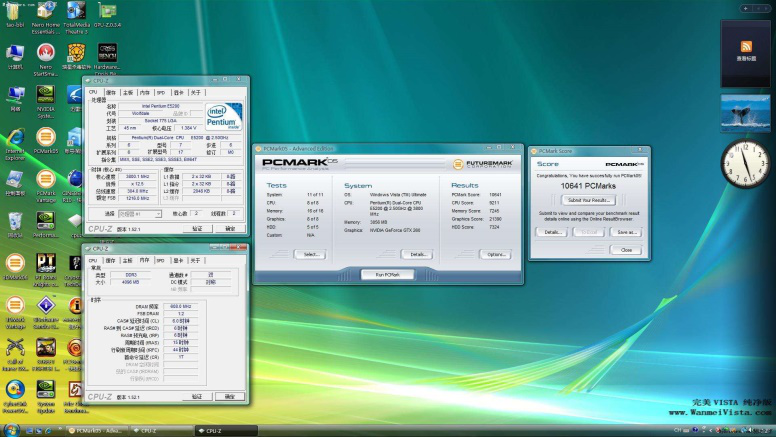The image size is (776, 437).
Task: Select the Recycle Bin desktop icon
Action: (15, 225)
